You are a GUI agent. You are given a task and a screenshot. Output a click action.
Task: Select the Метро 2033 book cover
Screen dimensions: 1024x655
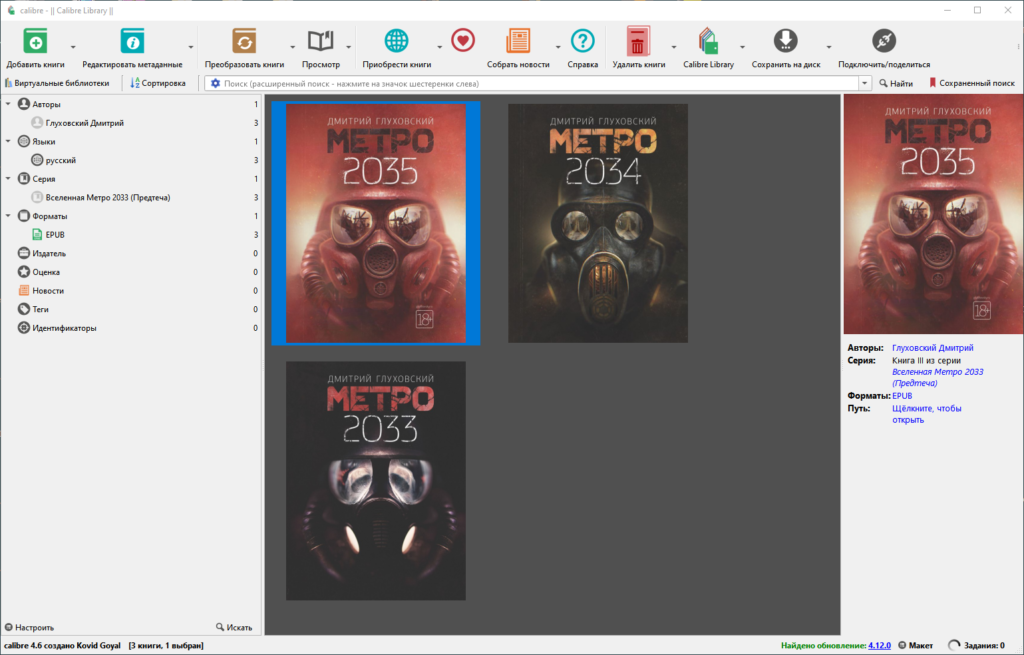[376, 481]
